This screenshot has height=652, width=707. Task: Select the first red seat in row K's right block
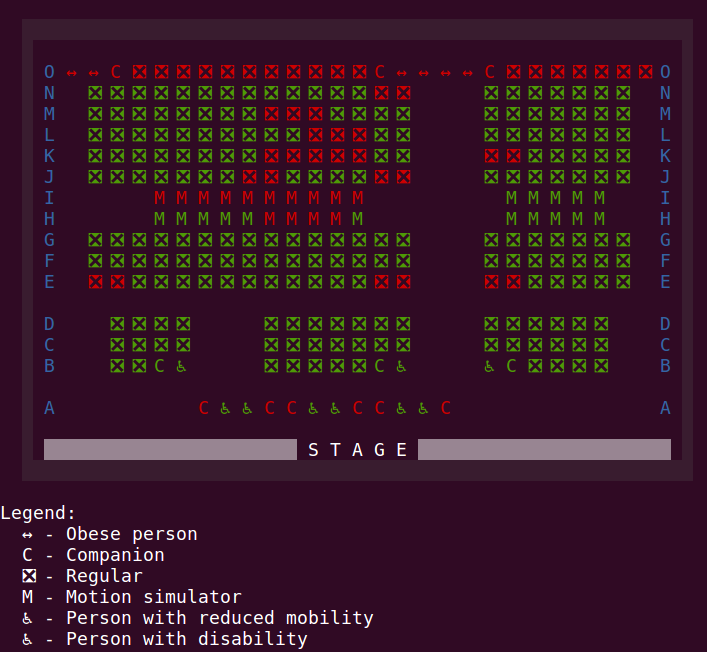click(x=491, y=156)
